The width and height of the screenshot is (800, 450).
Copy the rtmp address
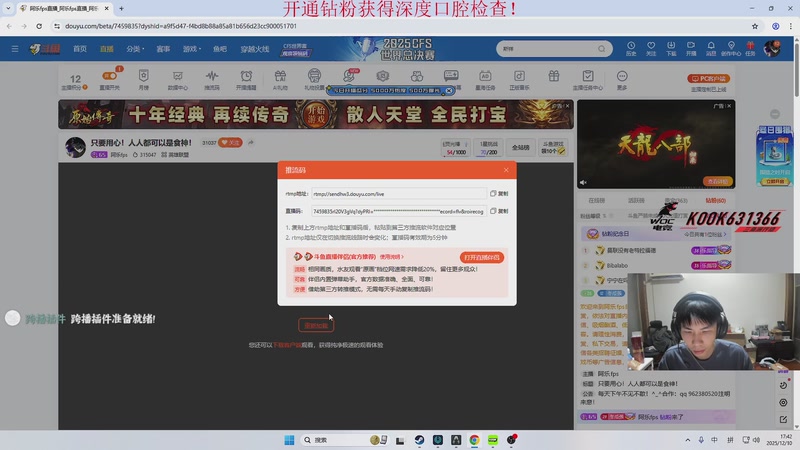coord(499,194)
